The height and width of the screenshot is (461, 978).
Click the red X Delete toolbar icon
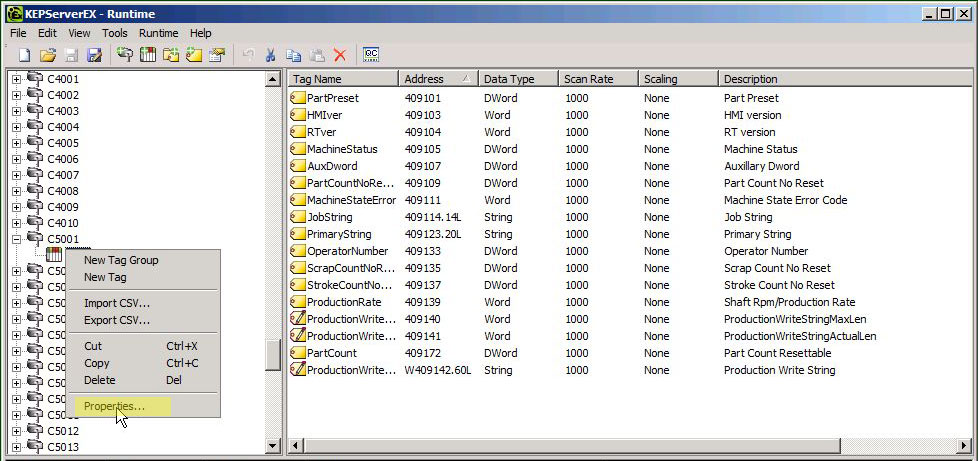[340, 55]
